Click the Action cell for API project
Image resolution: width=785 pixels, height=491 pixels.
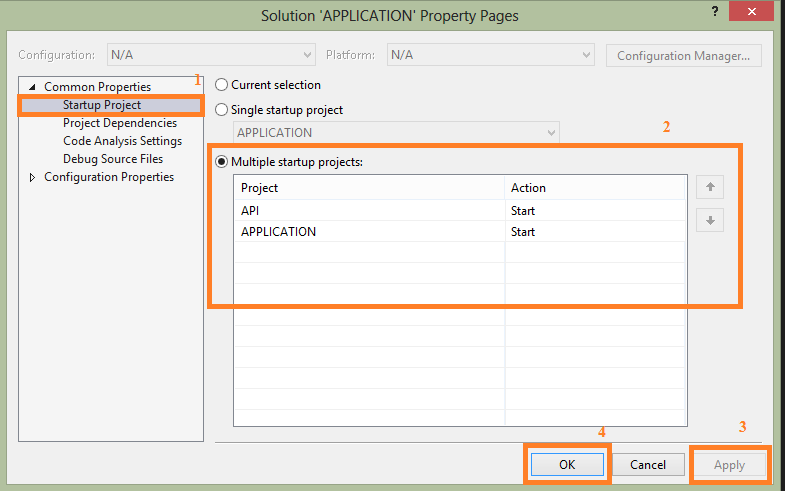[x=596, y=211]
